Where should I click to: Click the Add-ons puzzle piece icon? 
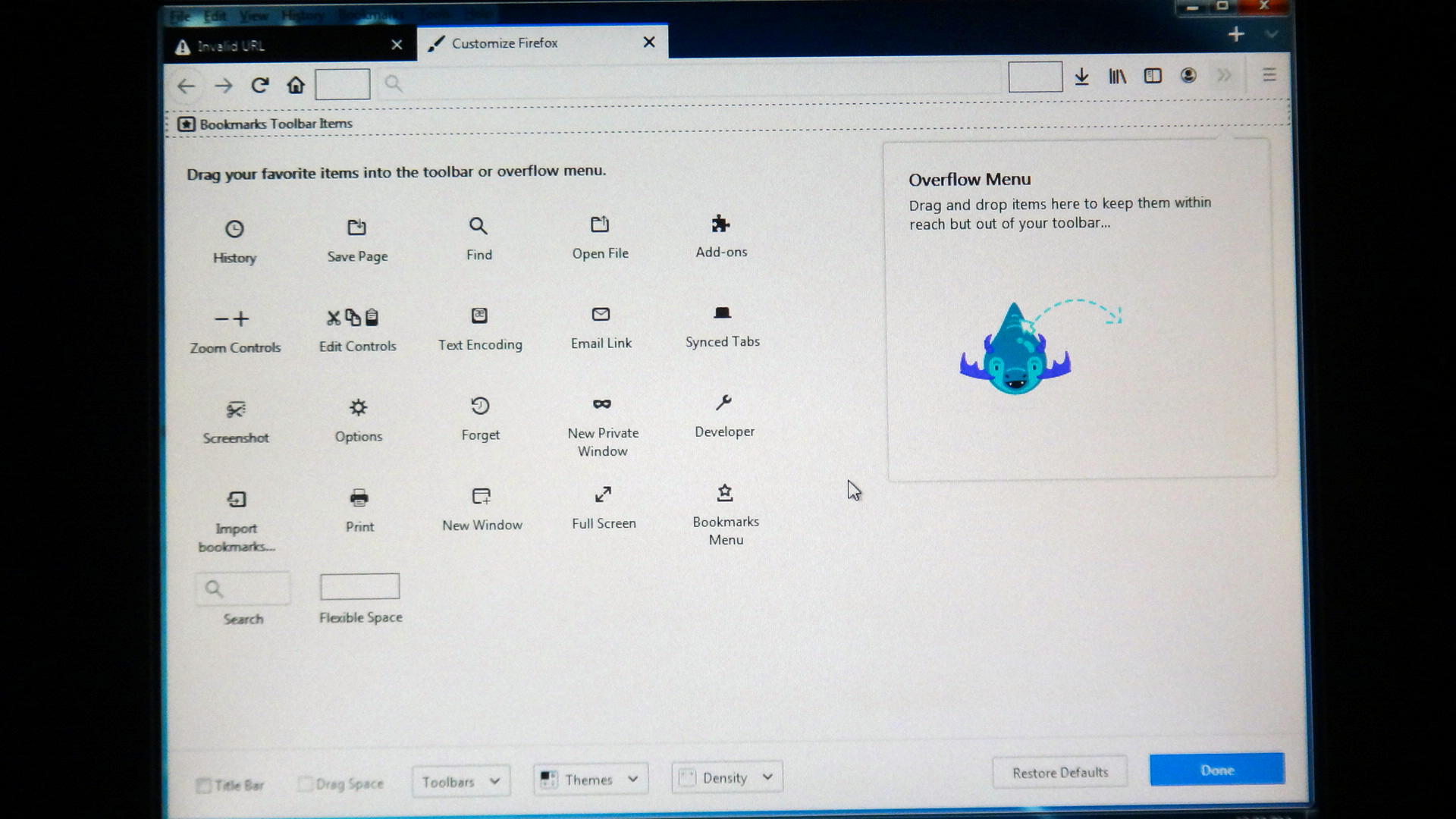[720, 224]
